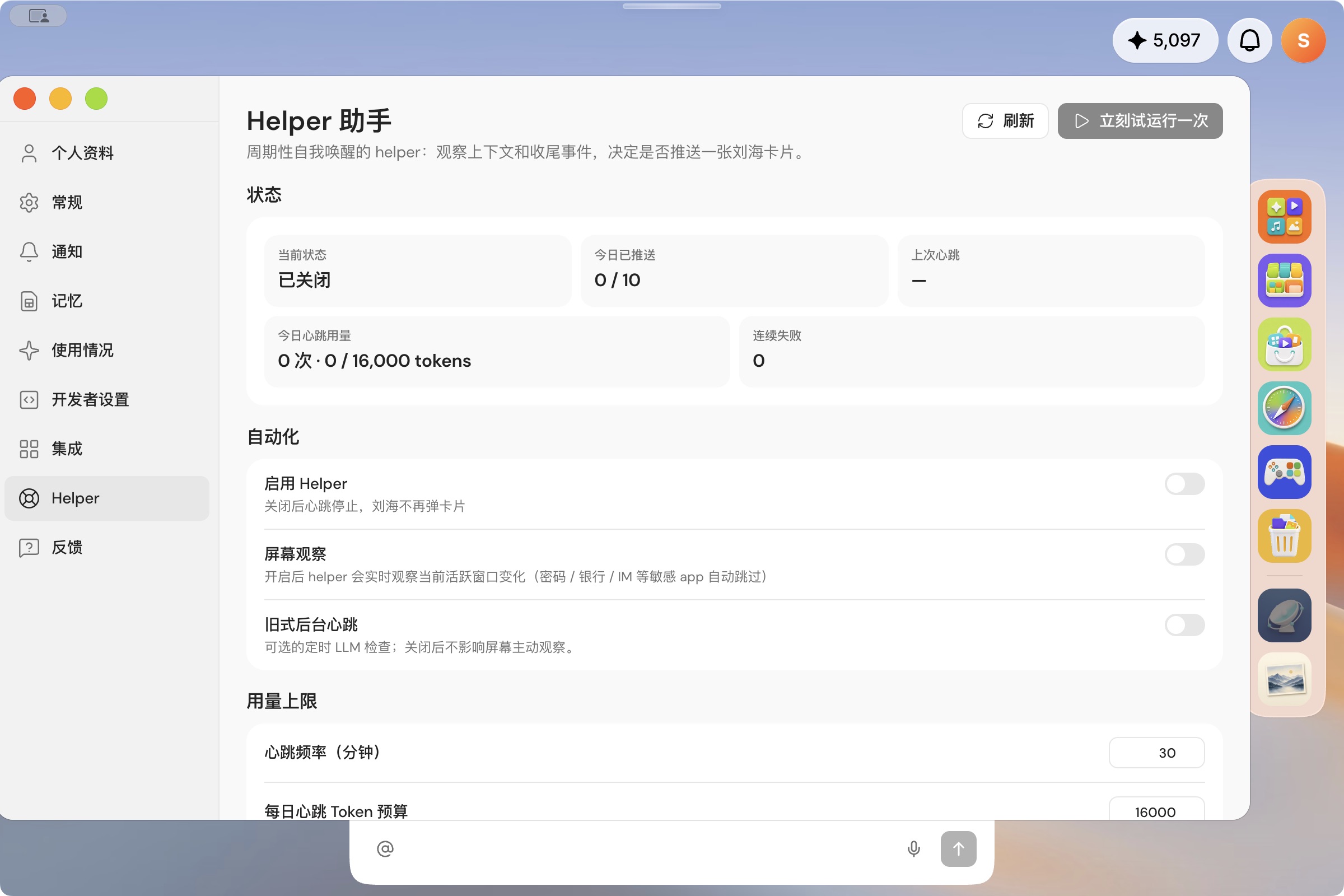Click the credits balance 5,097 pill
The image size is (1344, 896).
coord(1165,40)
